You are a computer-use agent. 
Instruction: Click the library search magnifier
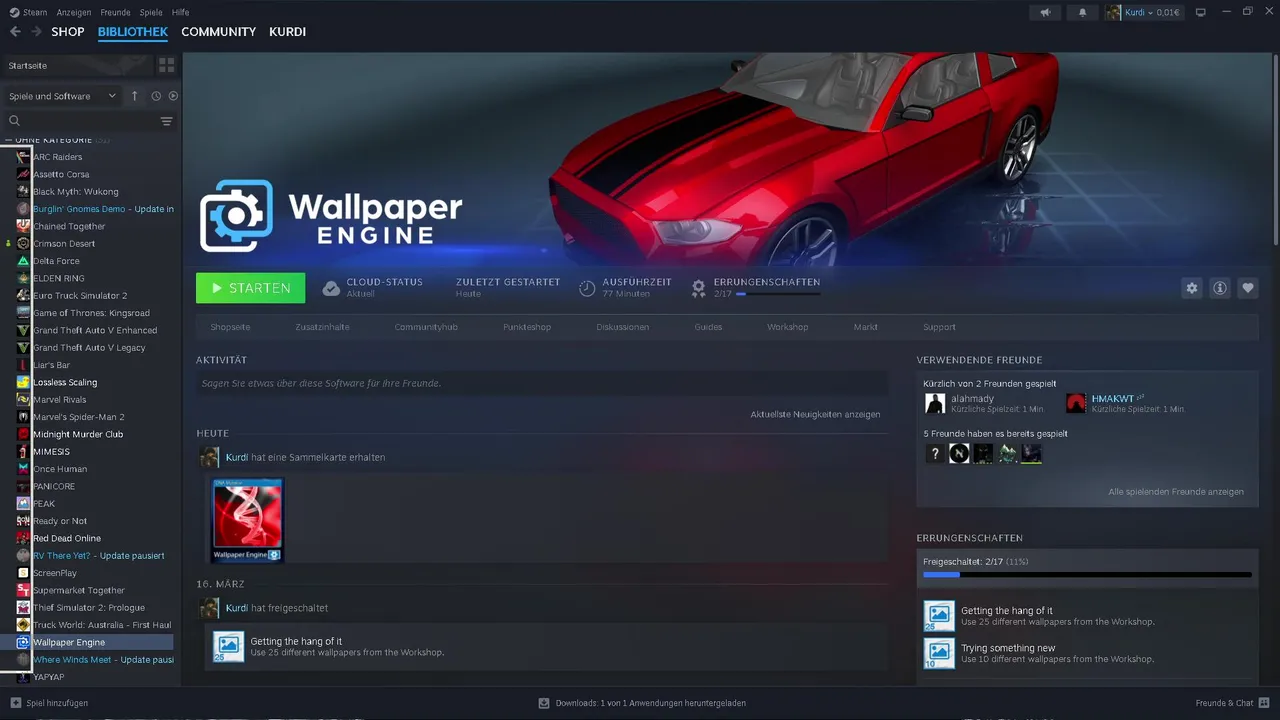coord(14,121)
